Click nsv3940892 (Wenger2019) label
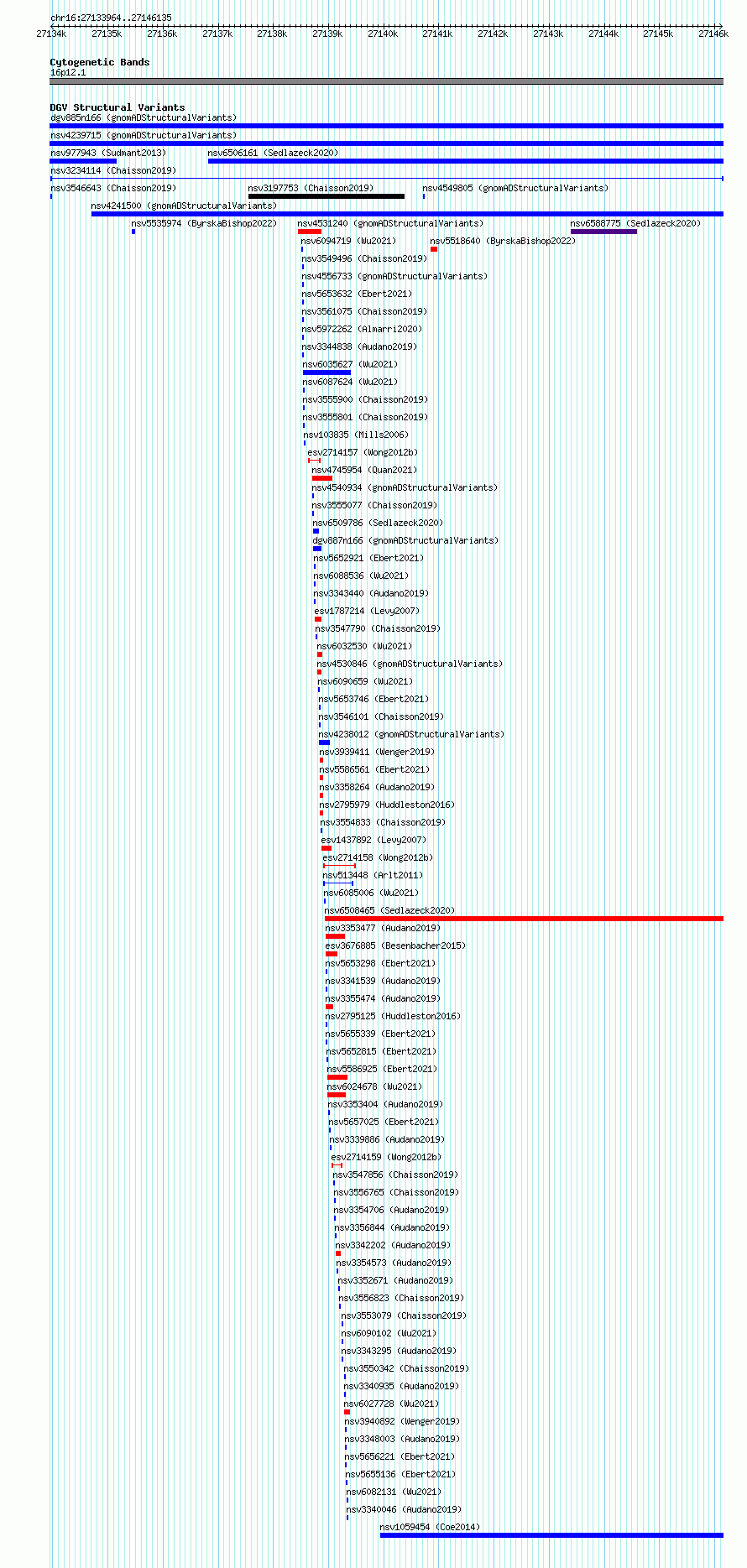 click(x=402, y=1421)
